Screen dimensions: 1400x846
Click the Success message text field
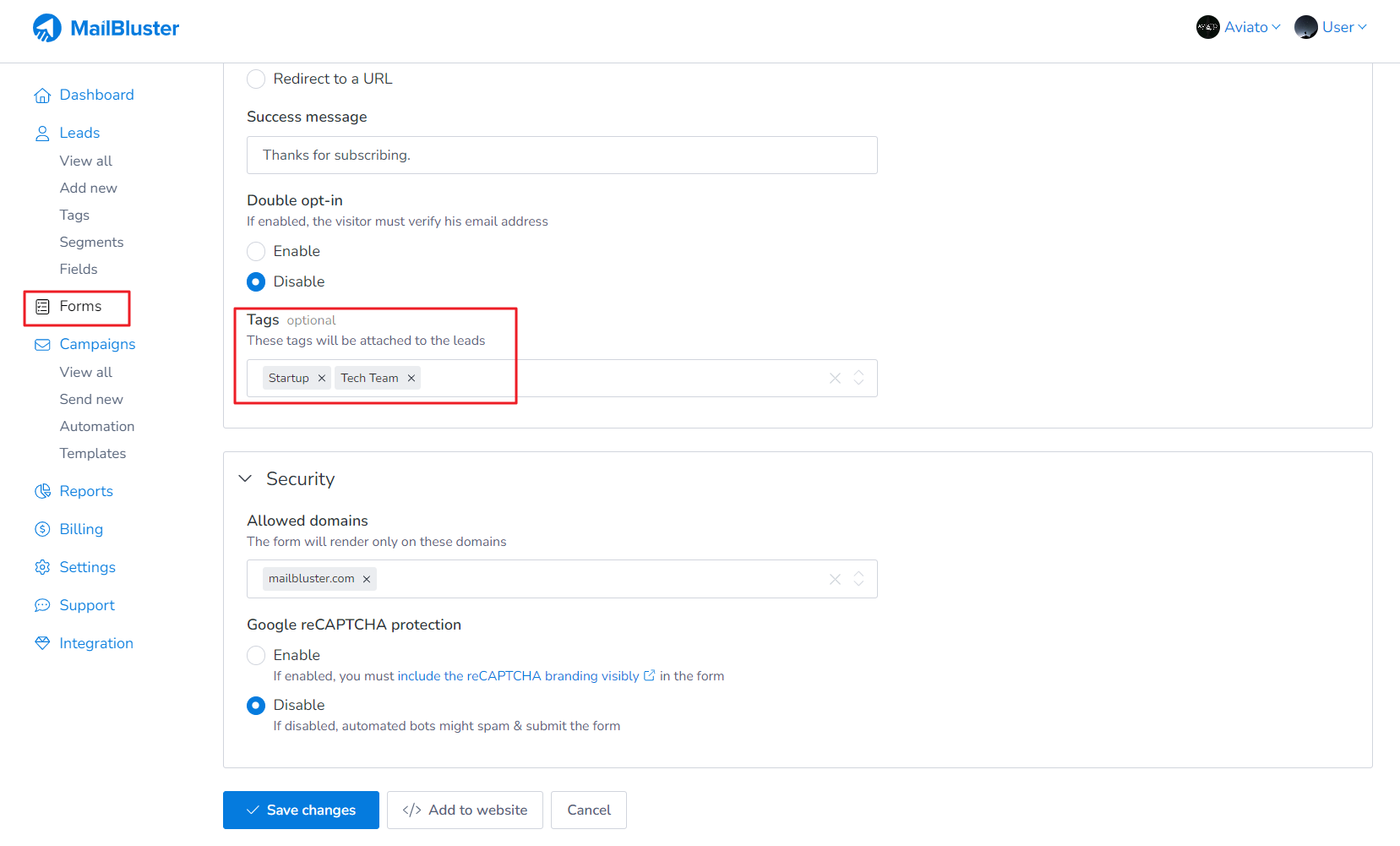(x=562, y=156)
